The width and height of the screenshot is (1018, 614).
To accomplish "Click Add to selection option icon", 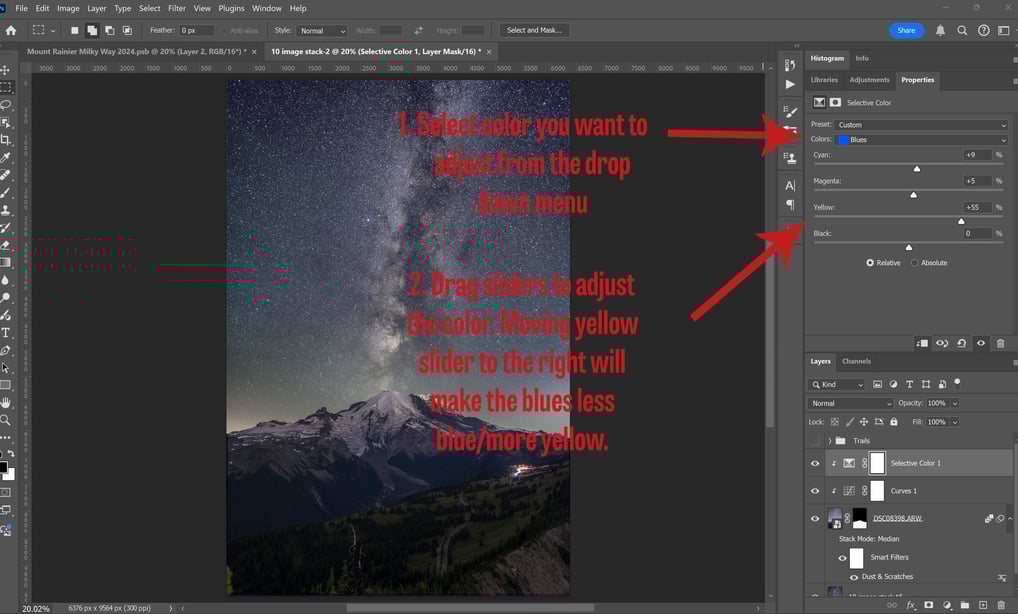I will click(92, 31).
